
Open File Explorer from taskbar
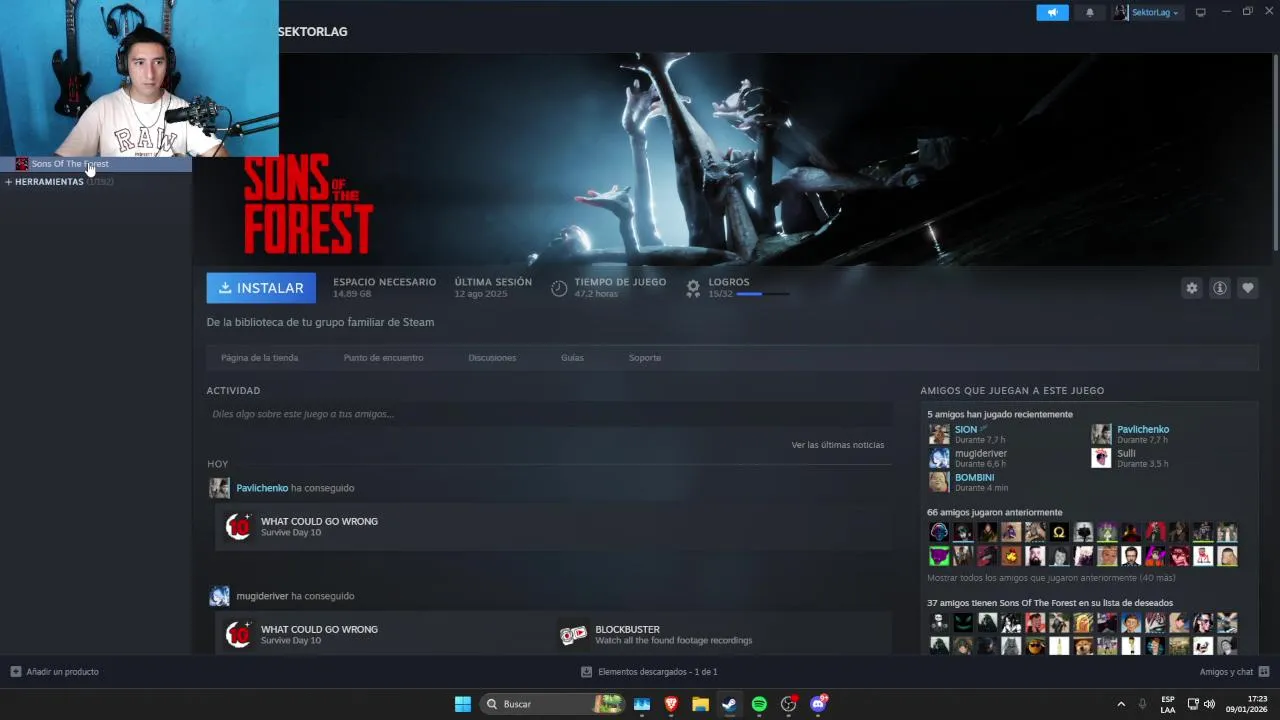(701, 704)
